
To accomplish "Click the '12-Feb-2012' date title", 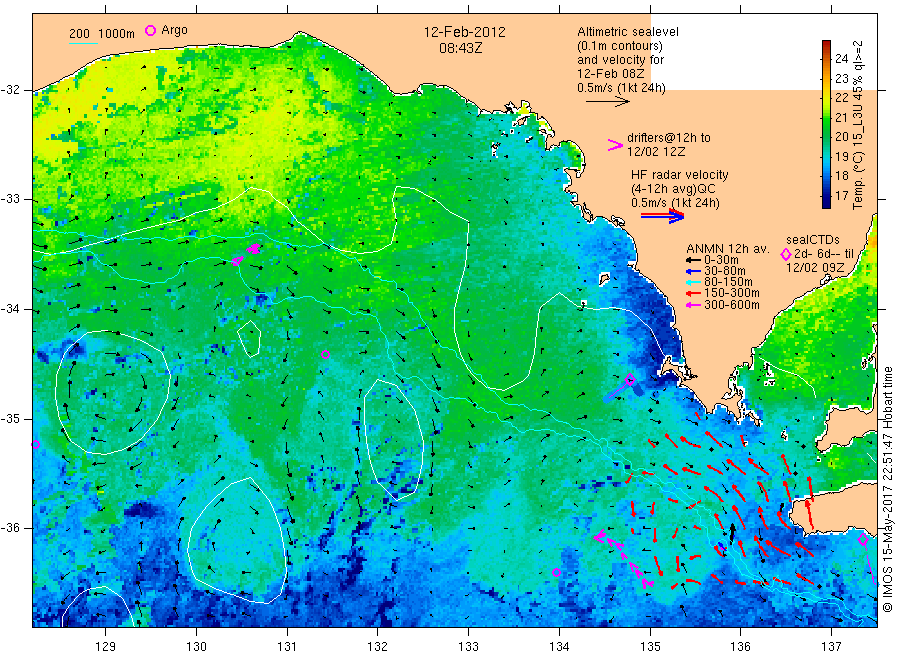I will click(464, 32).
